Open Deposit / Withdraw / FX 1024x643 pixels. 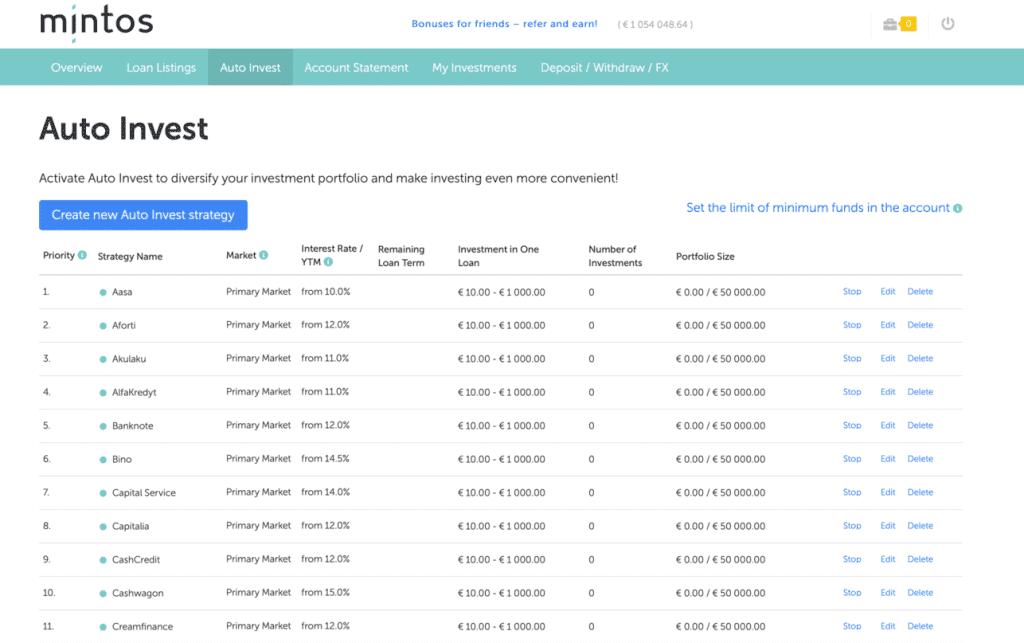(x=604, y=67)
